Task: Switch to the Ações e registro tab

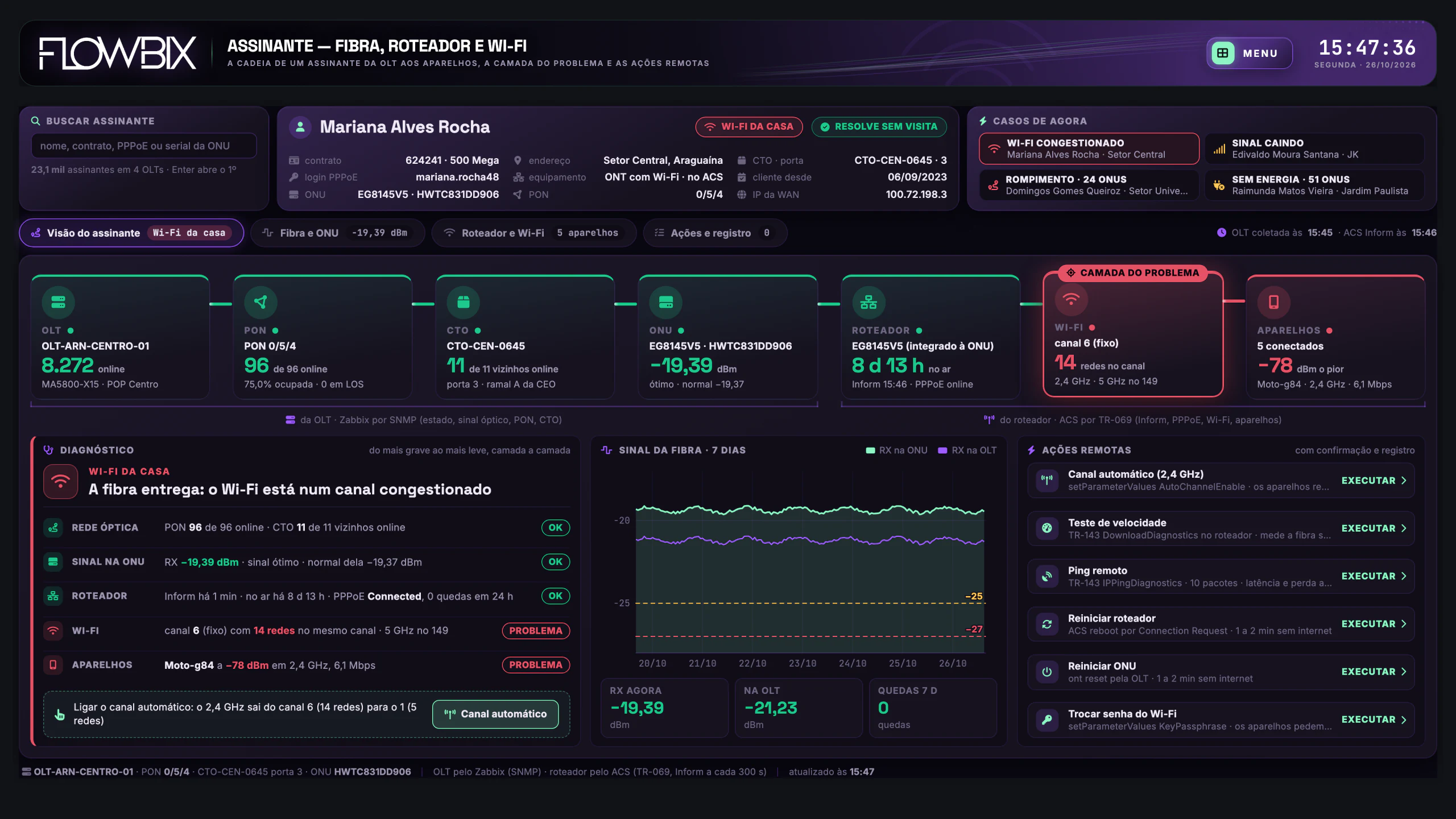Action: (715, 233)
